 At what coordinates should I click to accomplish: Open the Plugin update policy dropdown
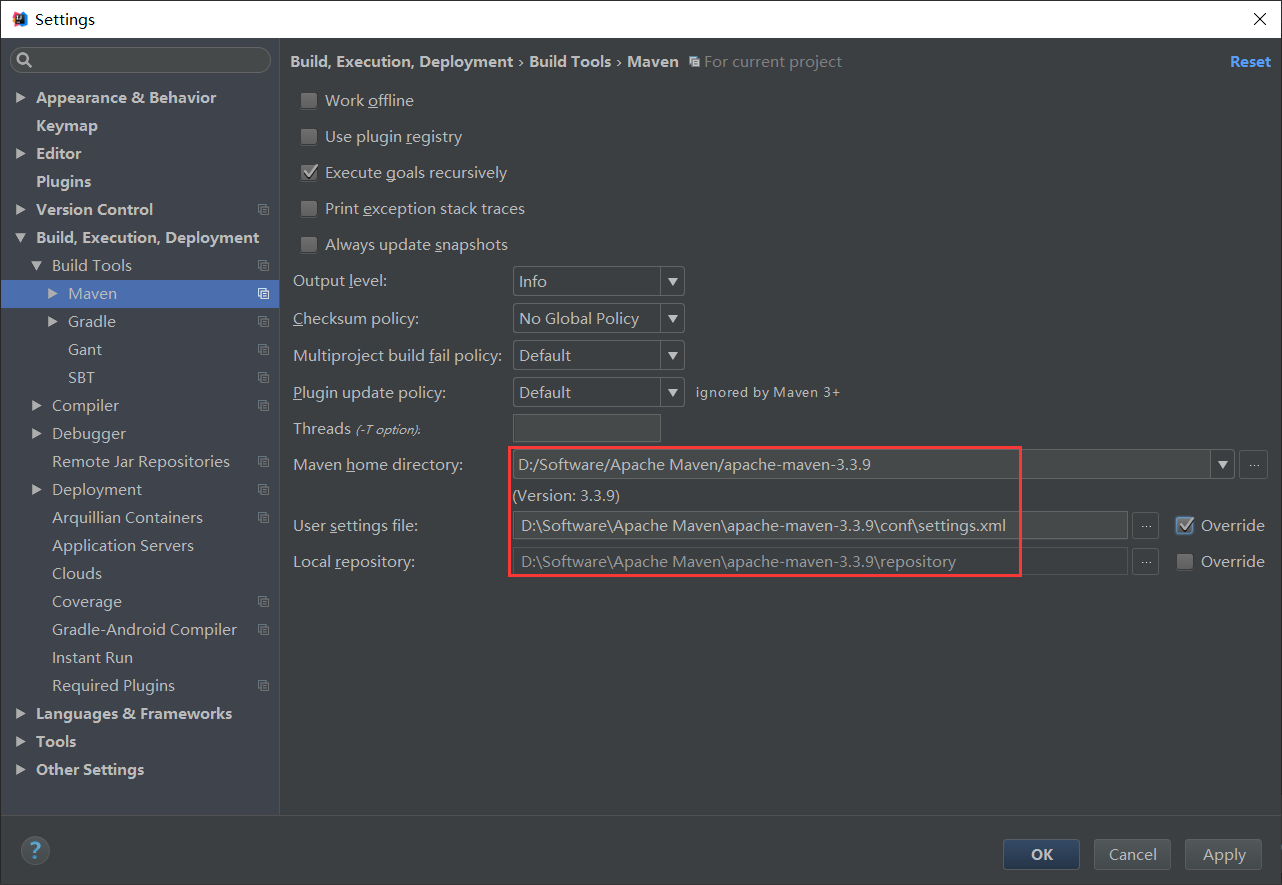click(673, 393)
